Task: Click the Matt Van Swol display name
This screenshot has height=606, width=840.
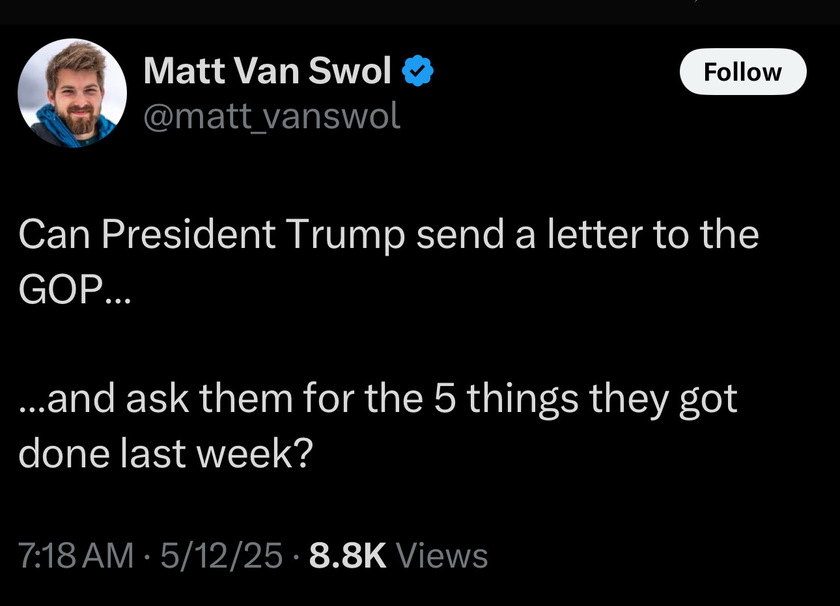Action: pos(267,71)
